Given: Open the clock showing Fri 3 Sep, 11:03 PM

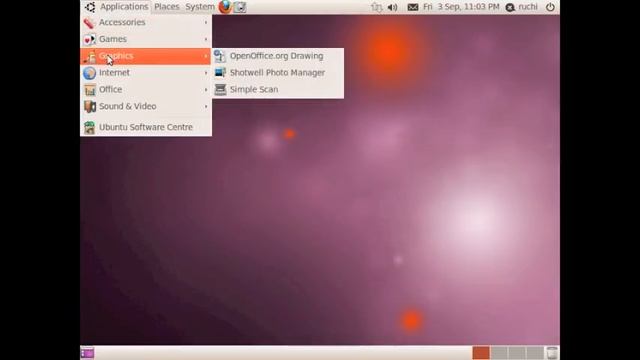Looking at the screenshot, I should pyautogui.click(x=461, y=7).
